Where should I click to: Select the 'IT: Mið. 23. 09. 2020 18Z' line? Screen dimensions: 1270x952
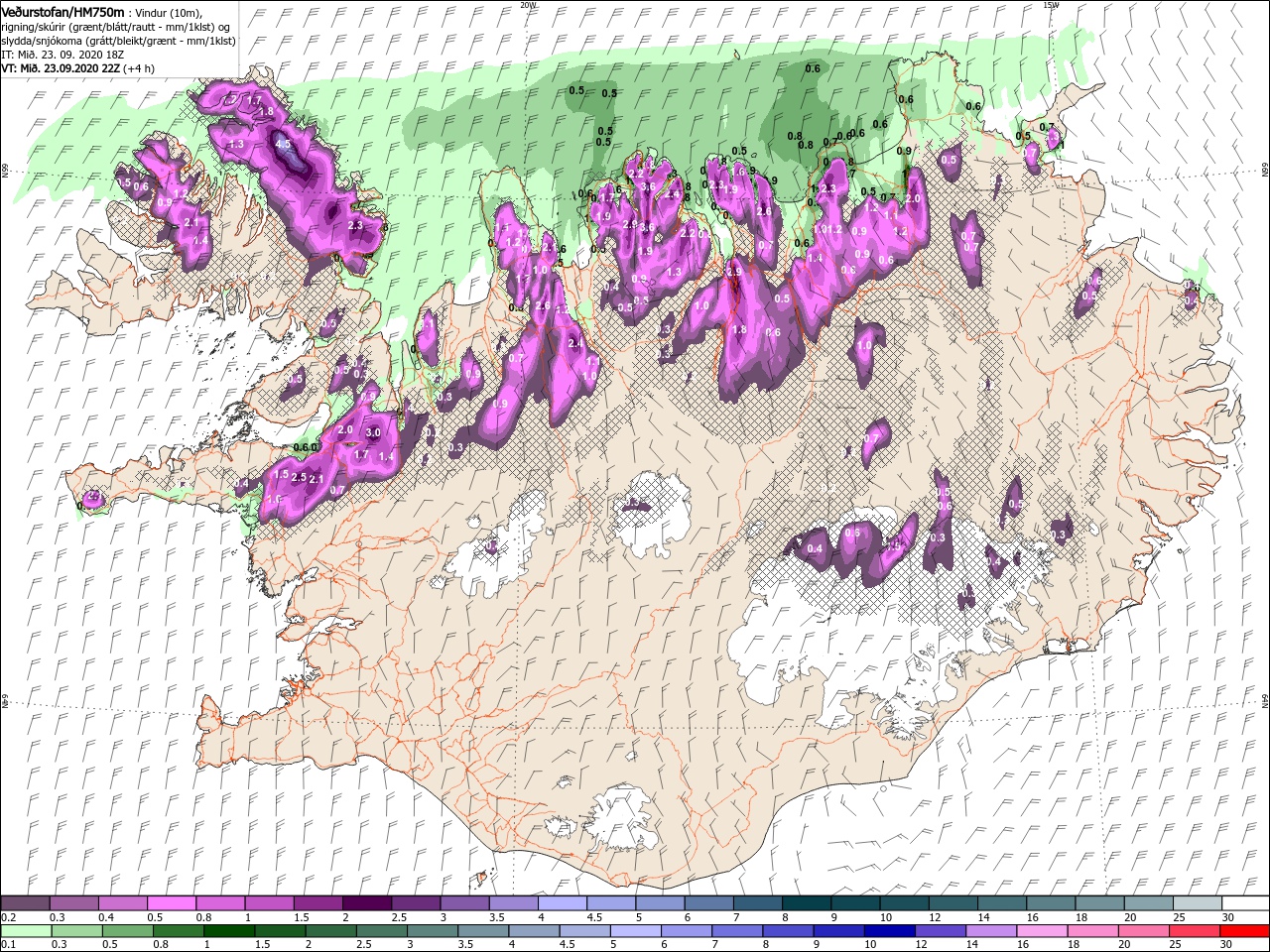coord(63,54)
